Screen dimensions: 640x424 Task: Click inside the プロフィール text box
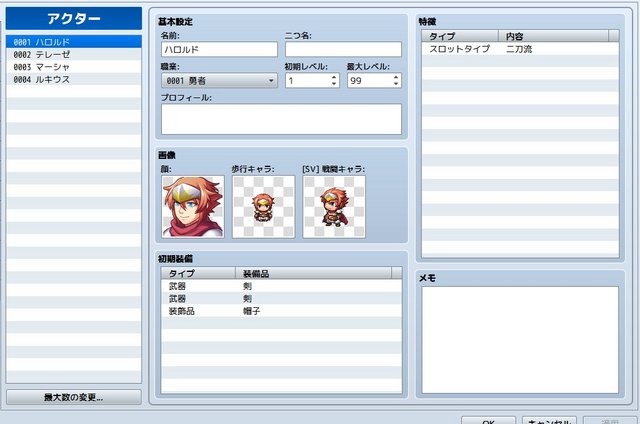point(281,119)
